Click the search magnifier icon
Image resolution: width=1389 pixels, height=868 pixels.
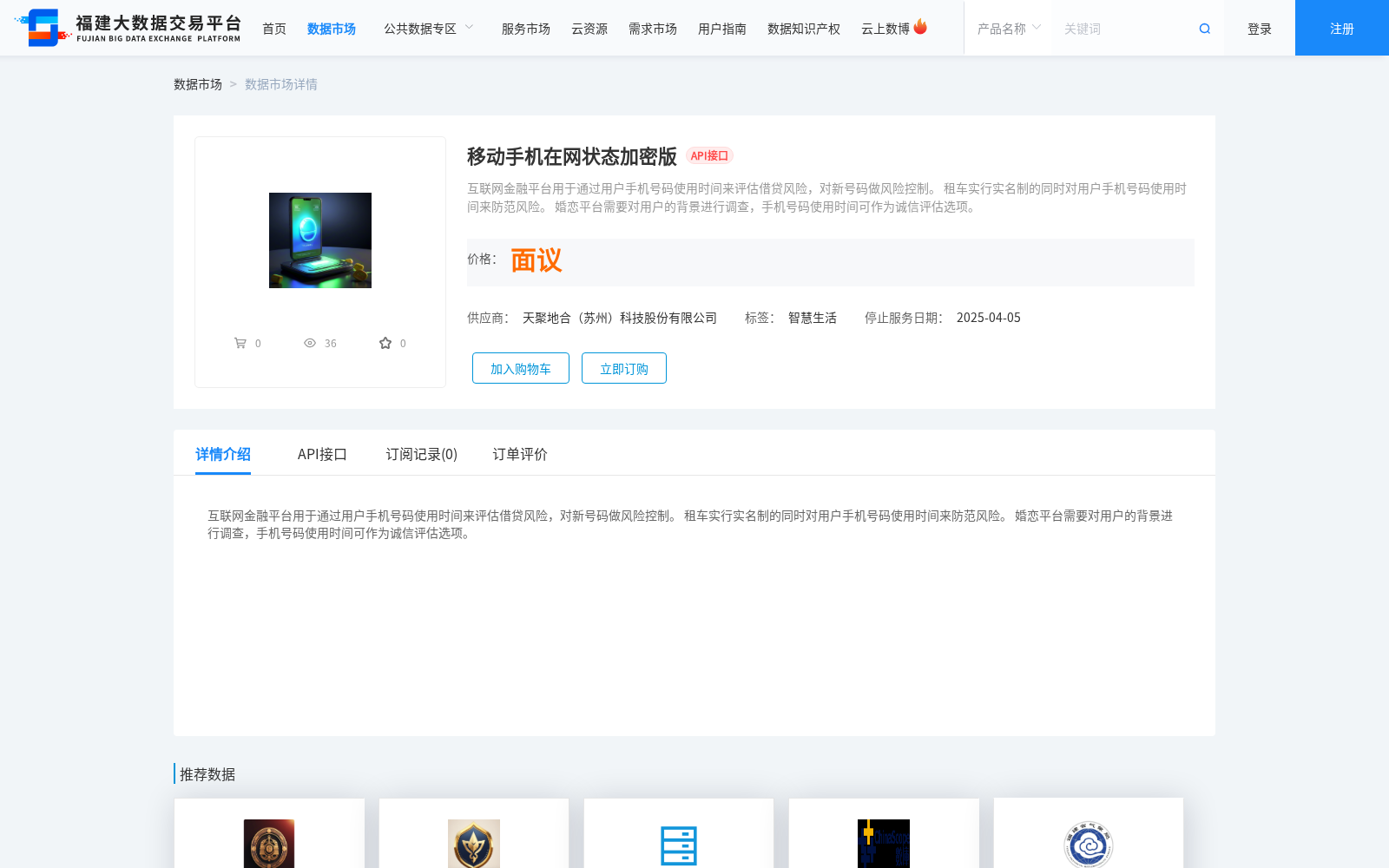click(x=1205, y=29)
